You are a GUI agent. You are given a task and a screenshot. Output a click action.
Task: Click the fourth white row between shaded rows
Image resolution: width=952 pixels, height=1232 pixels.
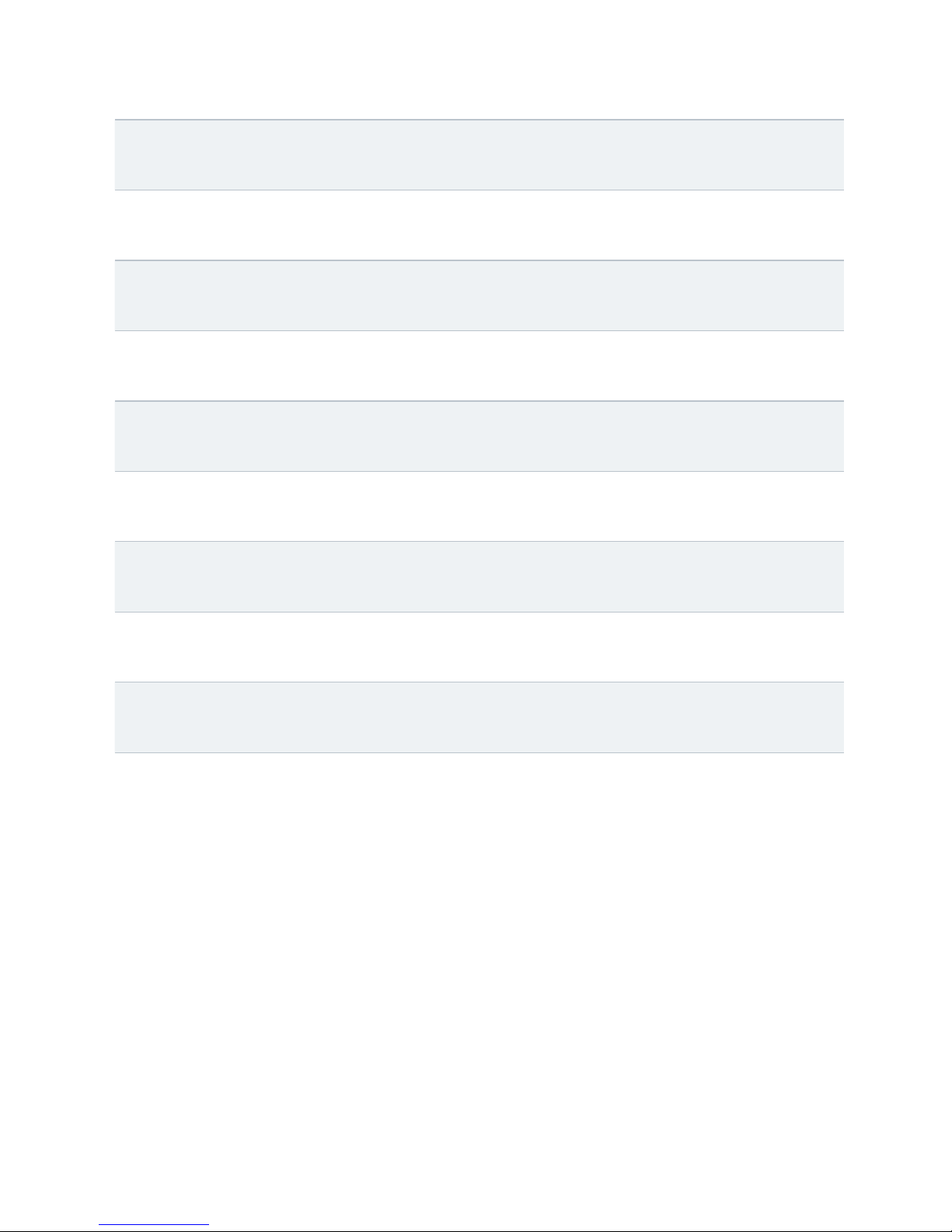479,647
